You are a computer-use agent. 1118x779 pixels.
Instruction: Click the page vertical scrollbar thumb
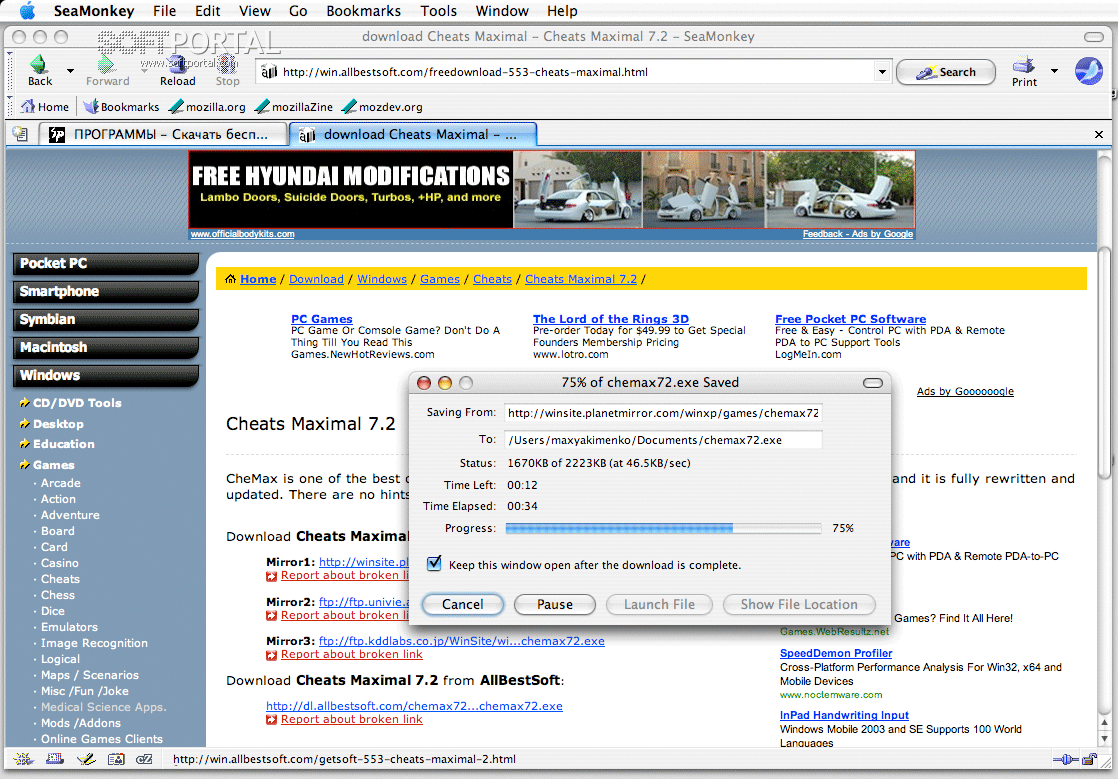click(1104, 363)
